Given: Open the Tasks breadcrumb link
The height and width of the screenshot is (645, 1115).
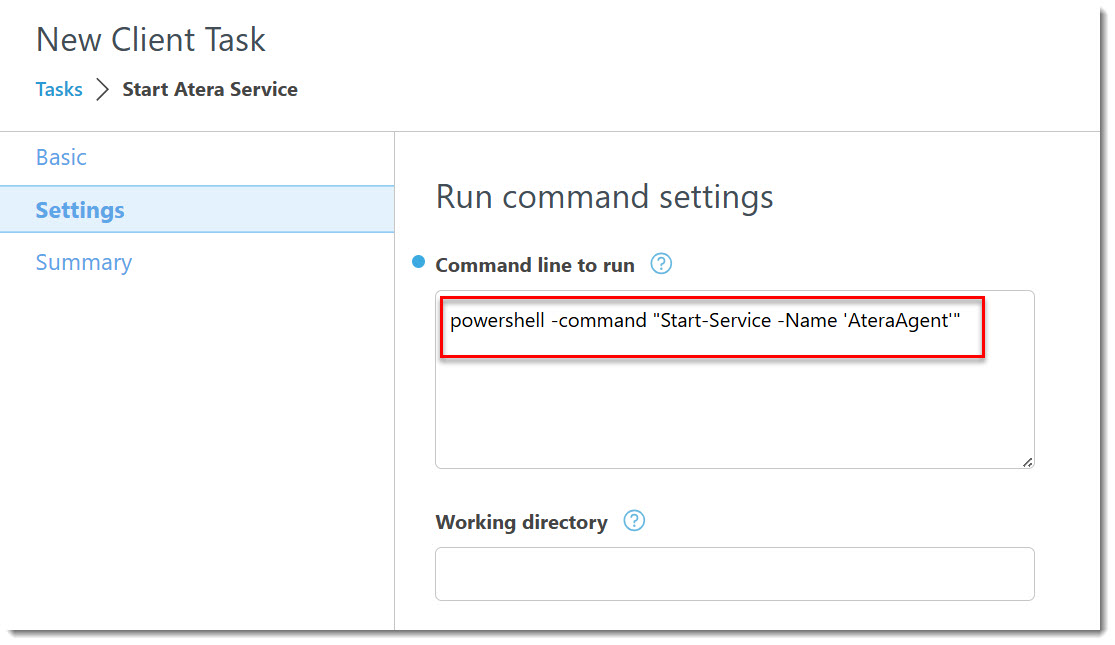Looking at the screenshot, I should click(x=59, y=90).
